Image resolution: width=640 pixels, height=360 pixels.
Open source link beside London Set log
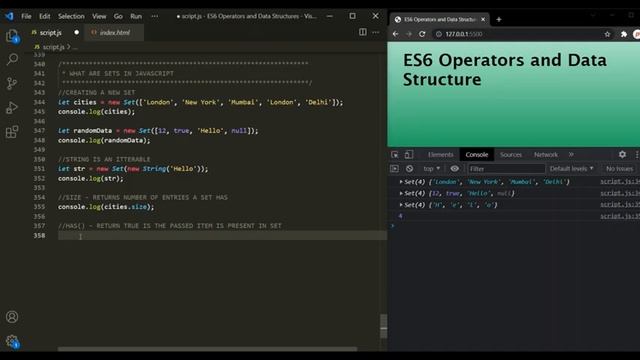[620, 182]
